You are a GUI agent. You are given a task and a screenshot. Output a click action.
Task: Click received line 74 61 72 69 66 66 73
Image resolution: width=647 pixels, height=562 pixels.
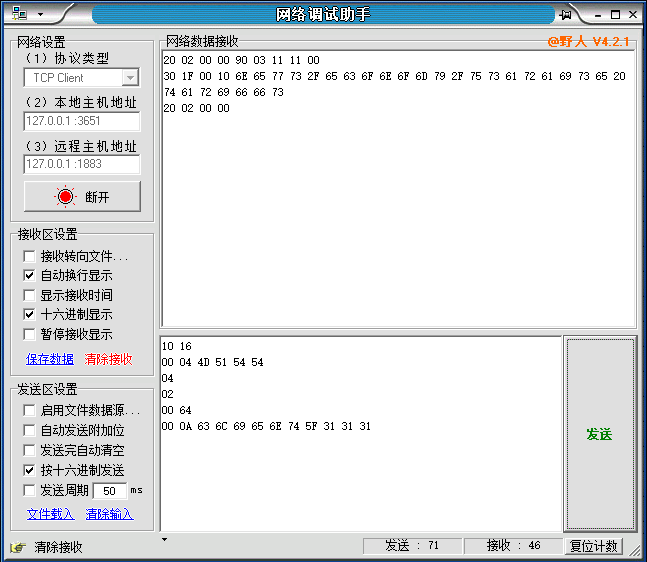(x=224, y=92)
